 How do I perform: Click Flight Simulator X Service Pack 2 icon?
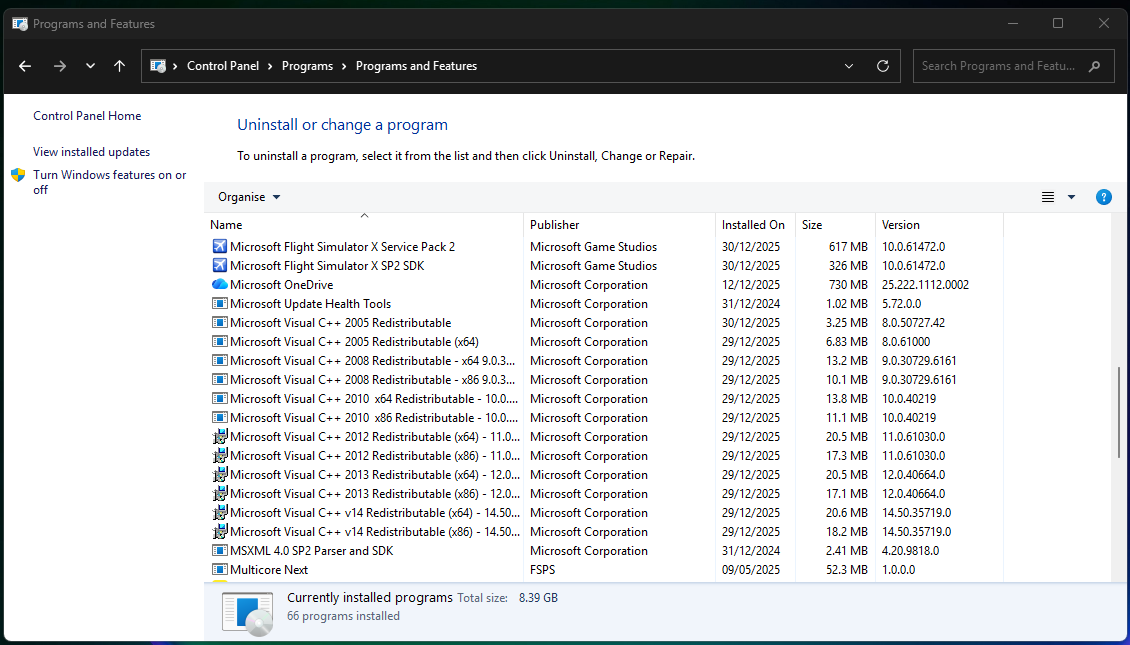[220, 246]
